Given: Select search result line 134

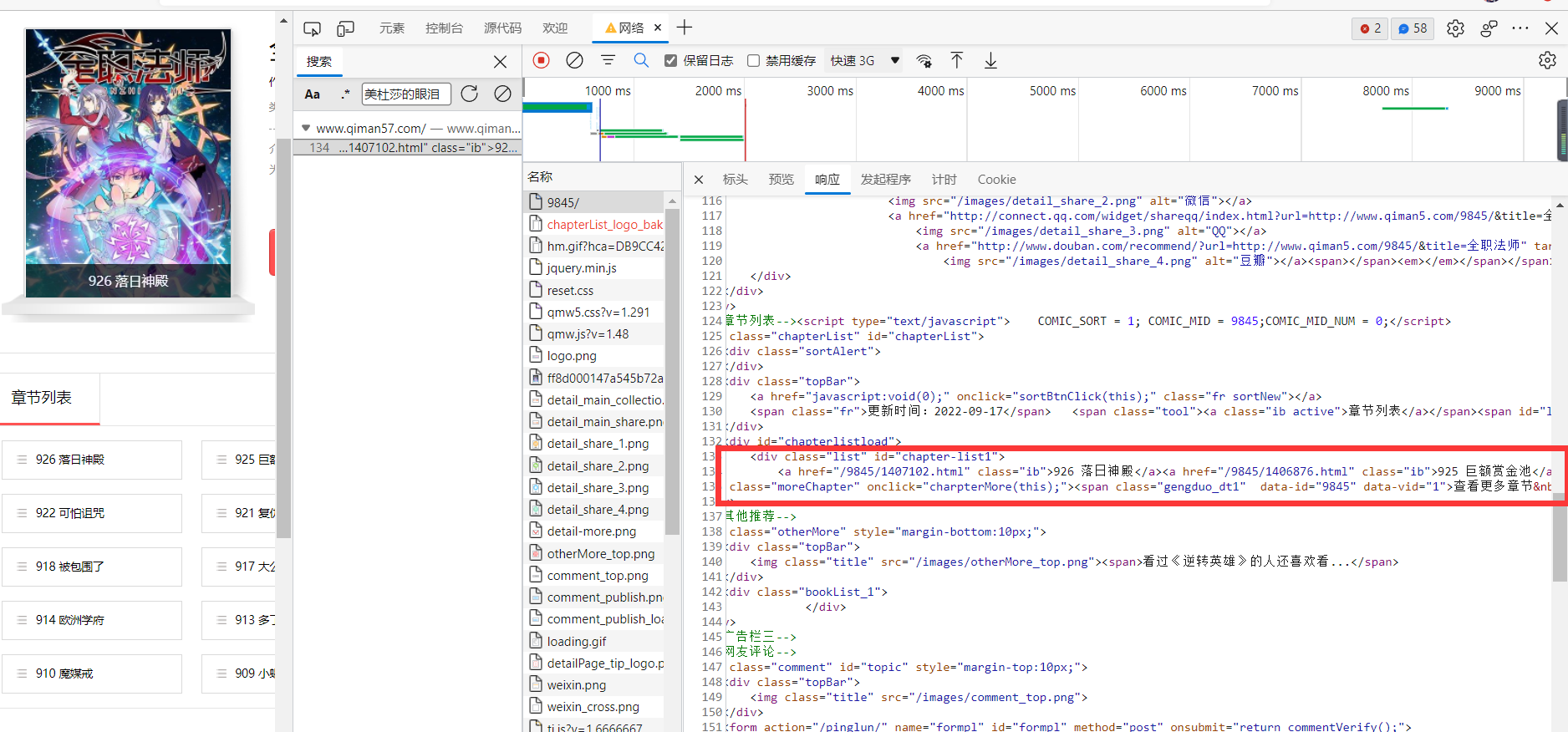Looking at the screenshot, I should coord(408,147).
